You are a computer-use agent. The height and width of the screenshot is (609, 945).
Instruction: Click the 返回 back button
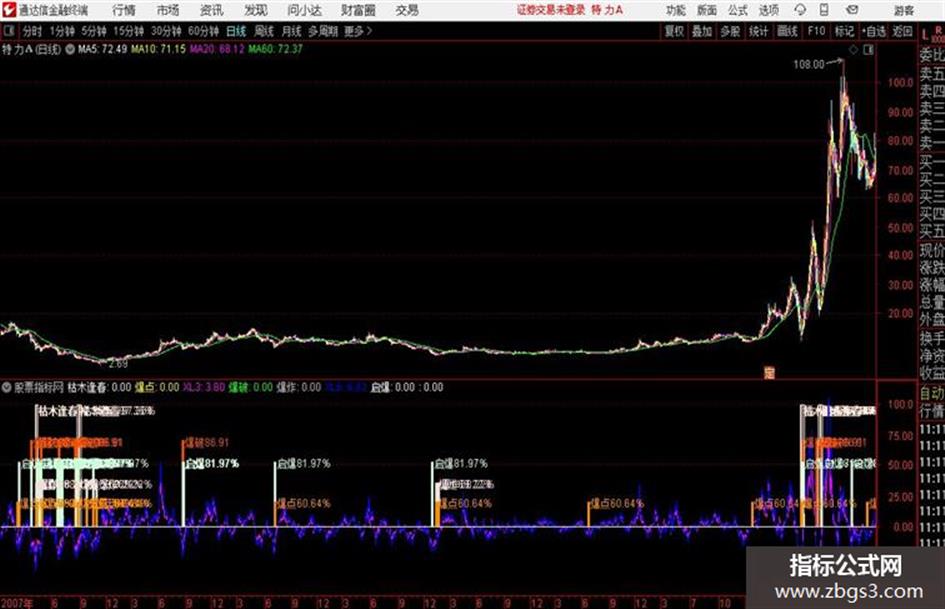[902, 31]
